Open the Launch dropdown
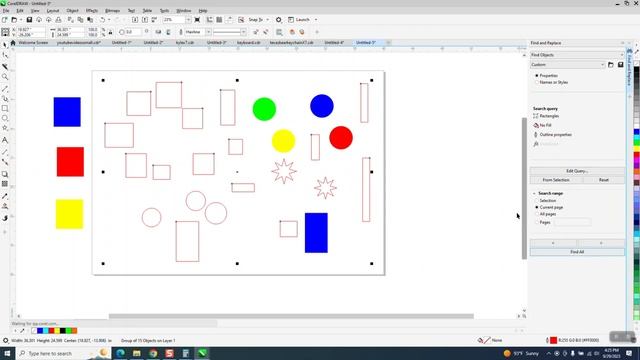 click(x=316, y=20)
